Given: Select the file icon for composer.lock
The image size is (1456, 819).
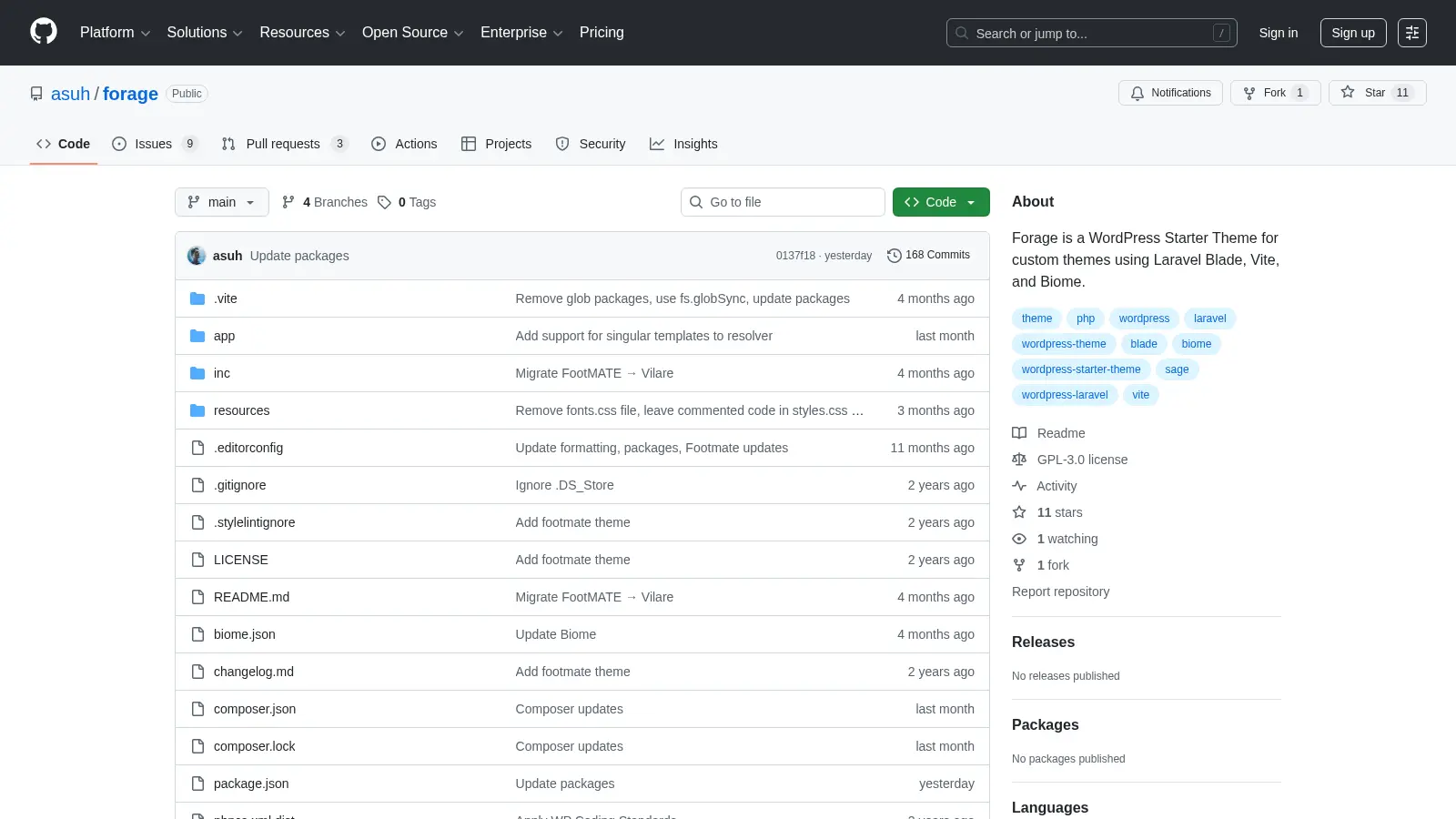Looking at the screenshot, I should pyautogui.click(x=197, y=746).
